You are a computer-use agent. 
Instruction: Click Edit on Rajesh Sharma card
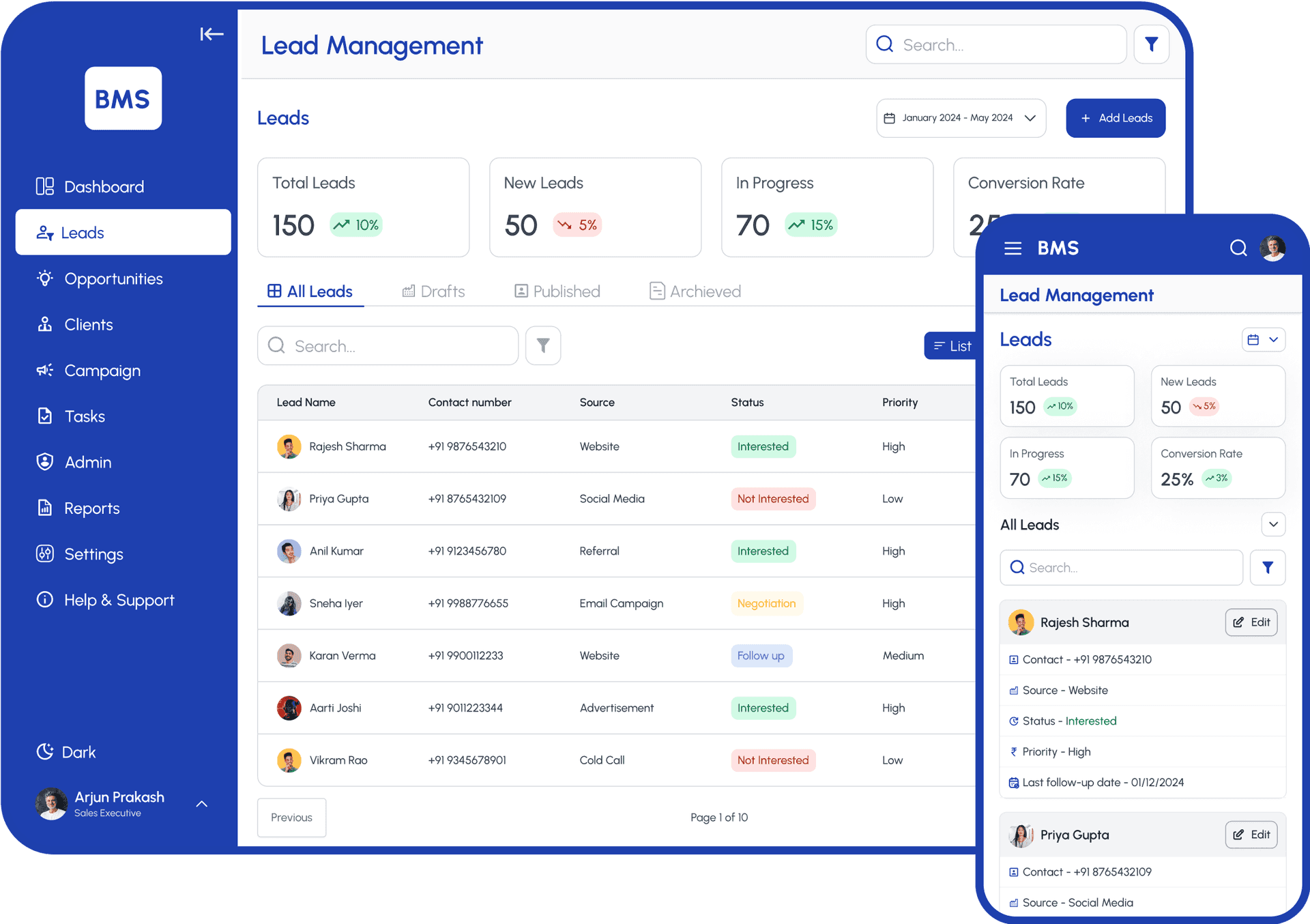pyautogui.click(x=1251, y=622)
